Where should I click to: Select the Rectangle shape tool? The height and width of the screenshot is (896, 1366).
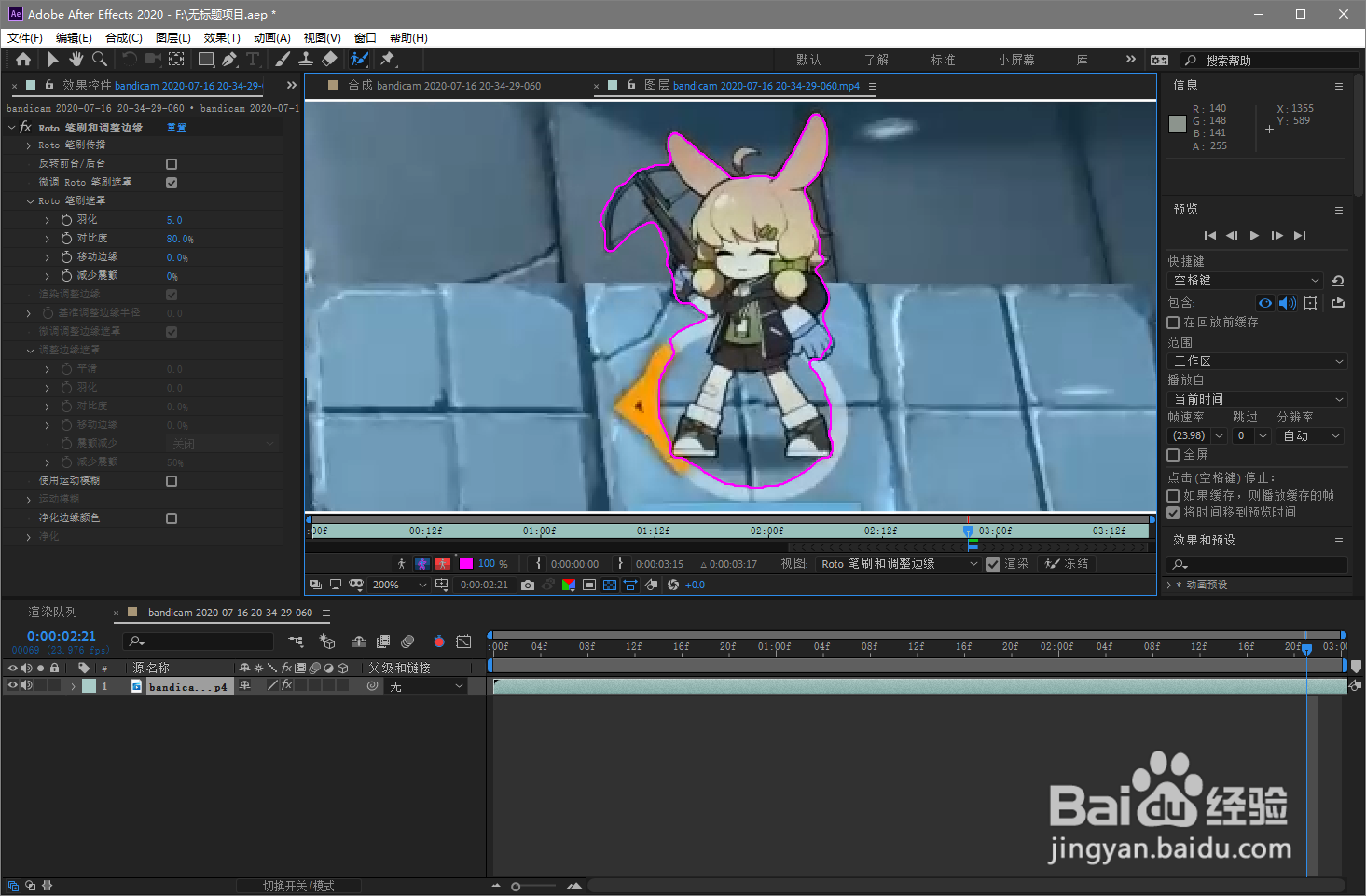tap(206, 59)
